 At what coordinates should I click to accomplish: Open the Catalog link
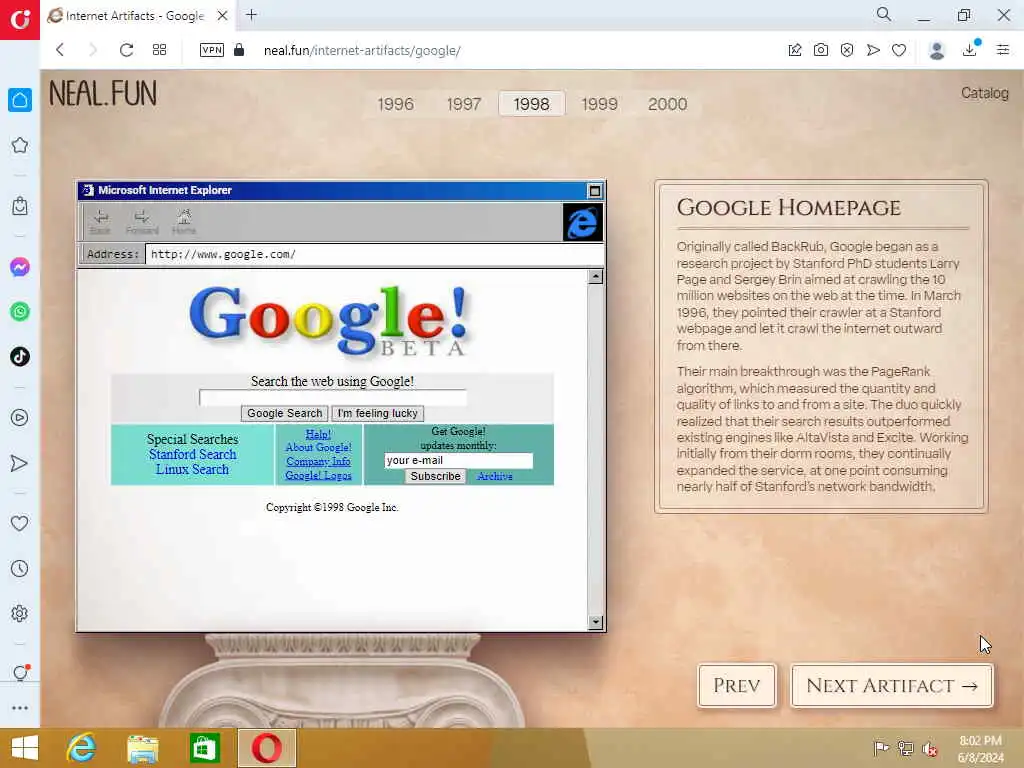[984, 93]
